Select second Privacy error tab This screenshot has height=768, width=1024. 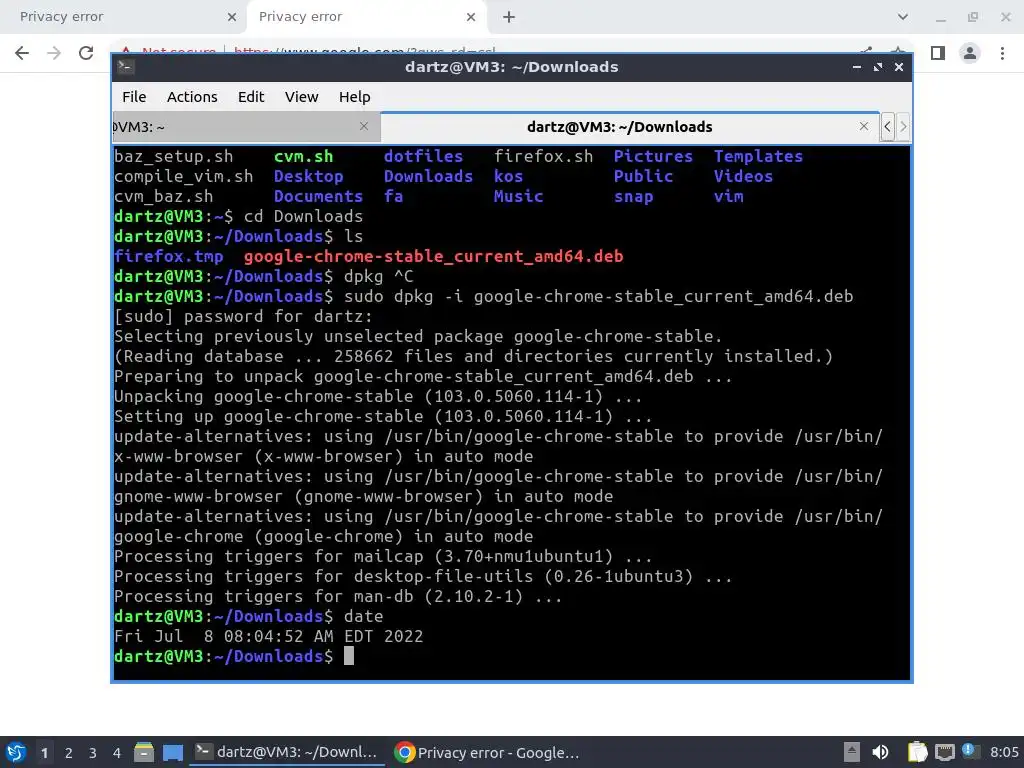366,17
